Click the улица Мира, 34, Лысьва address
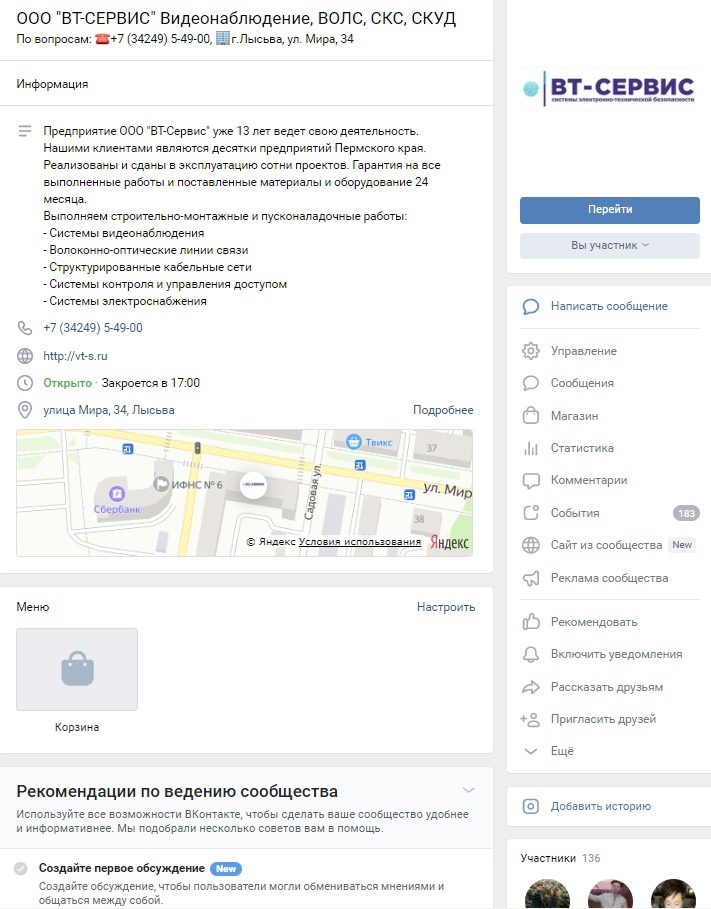Image resolution: width=711 pixels, height=909 pixels. pos(109,410)
